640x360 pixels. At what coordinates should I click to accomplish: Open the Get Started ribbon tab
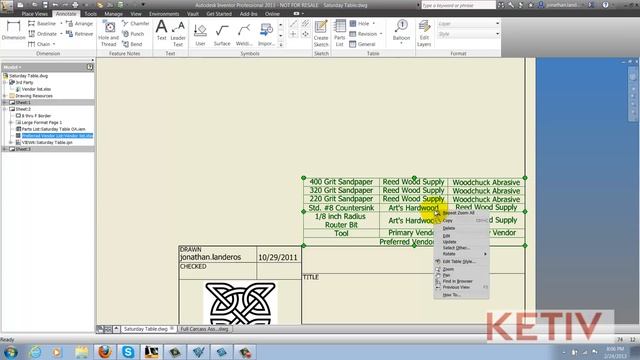(219, 14)
